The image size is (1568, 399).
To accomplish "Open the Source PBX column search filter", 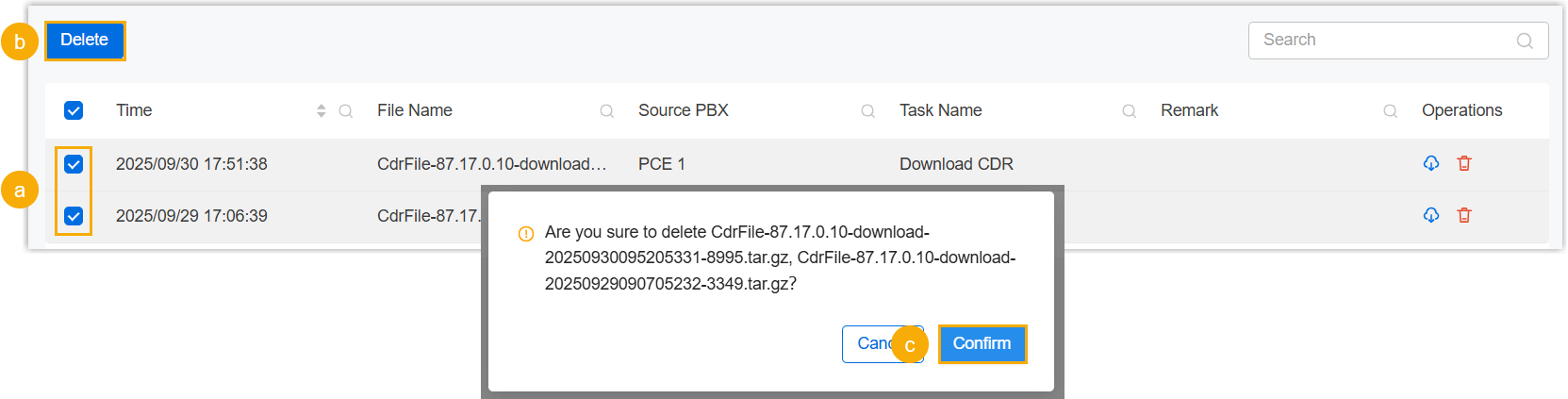I will (x=868, y=110).
